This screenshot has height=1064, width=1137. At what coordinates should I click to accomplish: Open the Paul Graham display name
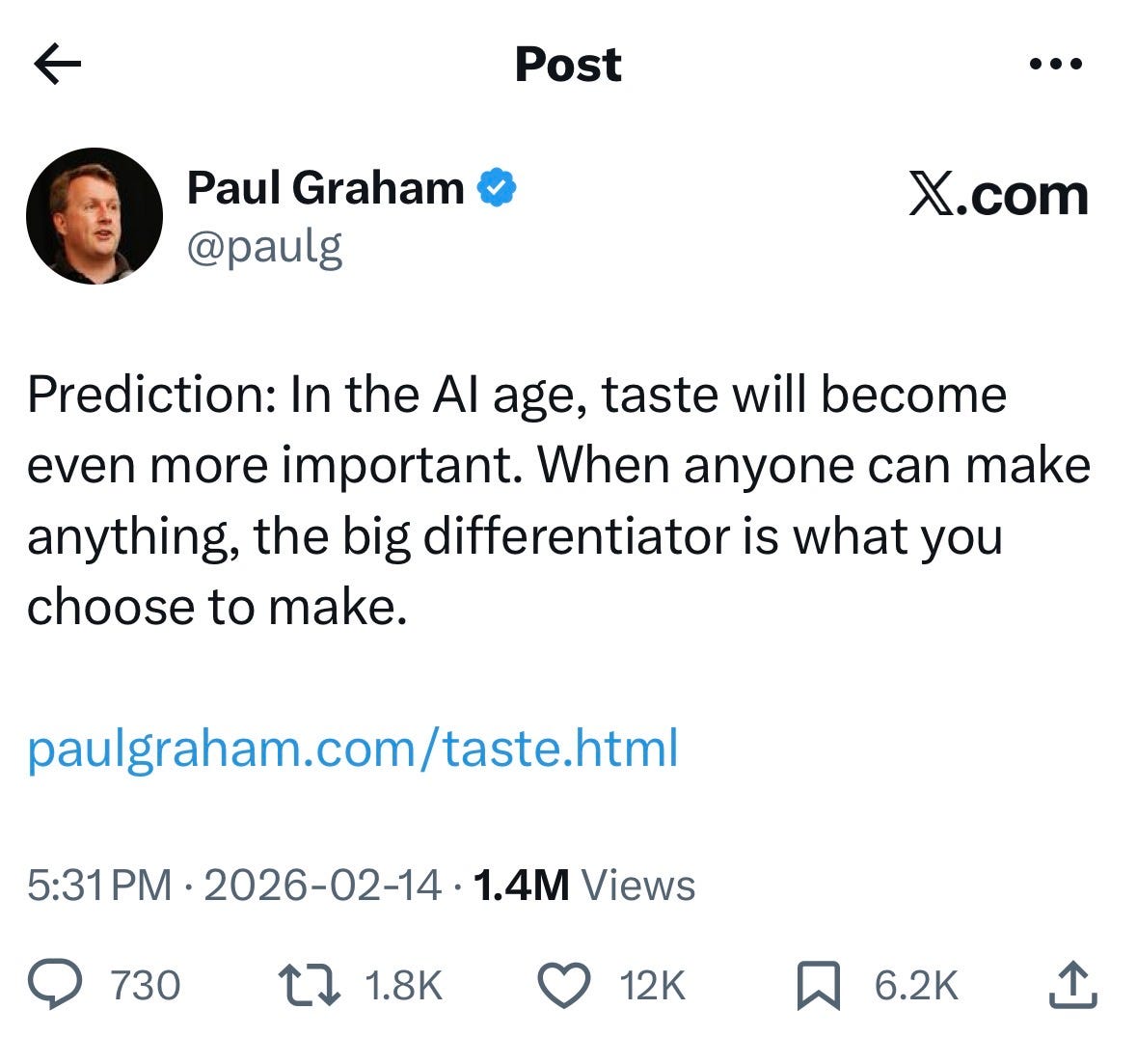326,188
